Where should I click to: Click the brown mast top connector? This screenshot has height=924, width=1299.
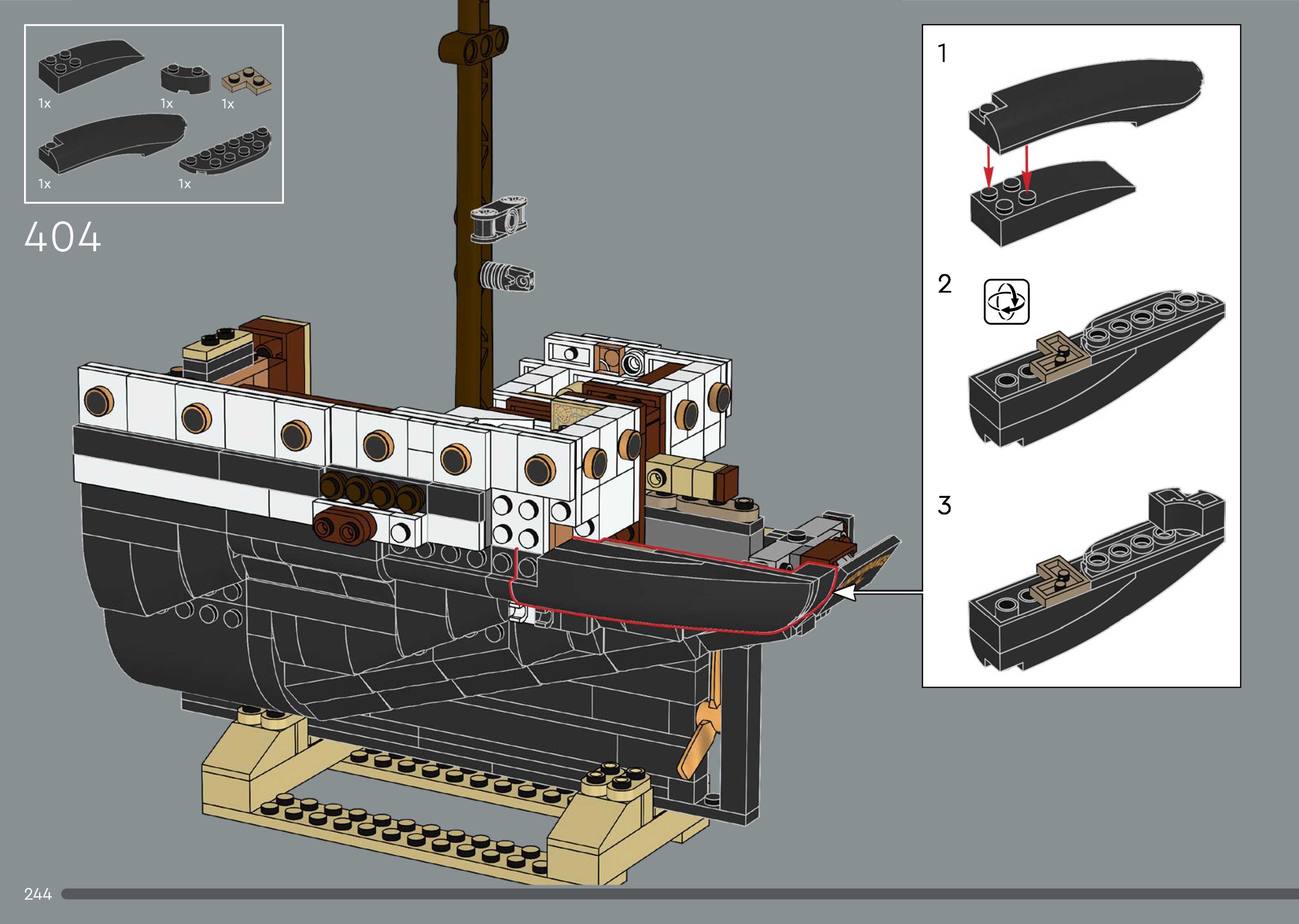pos(473,44)
